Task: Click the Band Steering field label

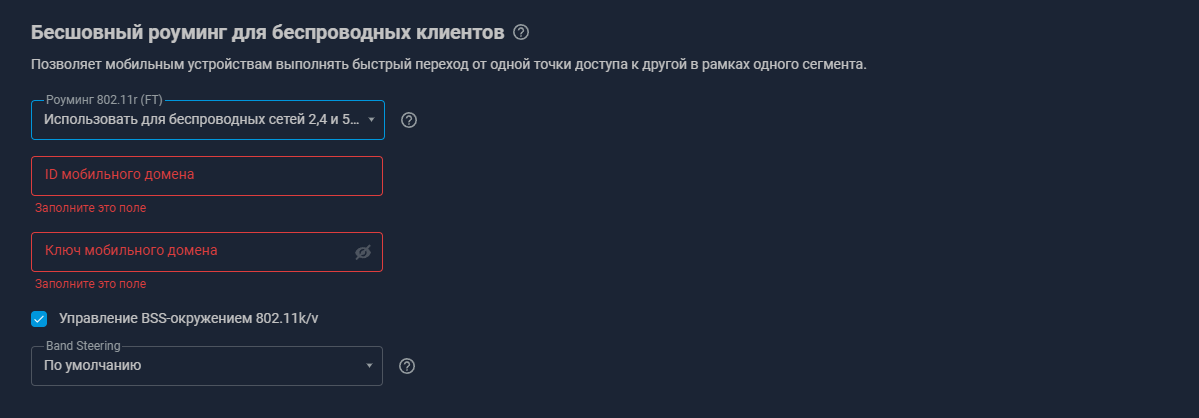Action: tap(83, 346)
